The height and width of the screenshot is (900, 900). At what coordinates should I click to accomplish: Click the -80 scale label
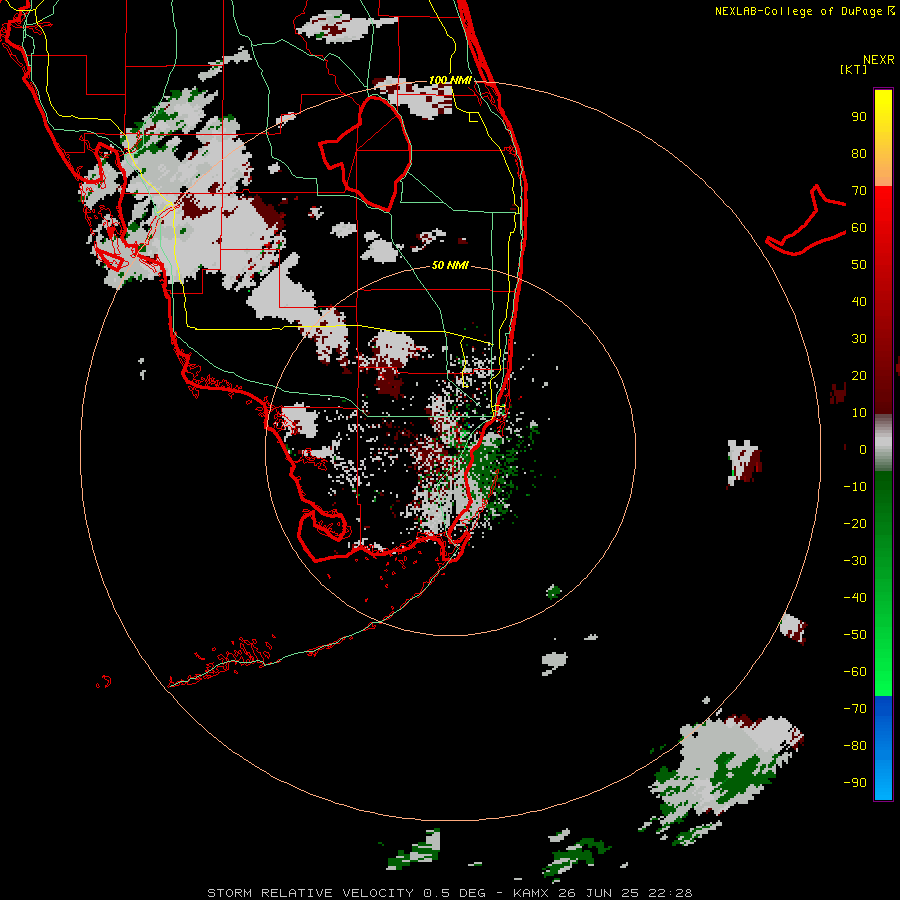click(x=855, y=746)
